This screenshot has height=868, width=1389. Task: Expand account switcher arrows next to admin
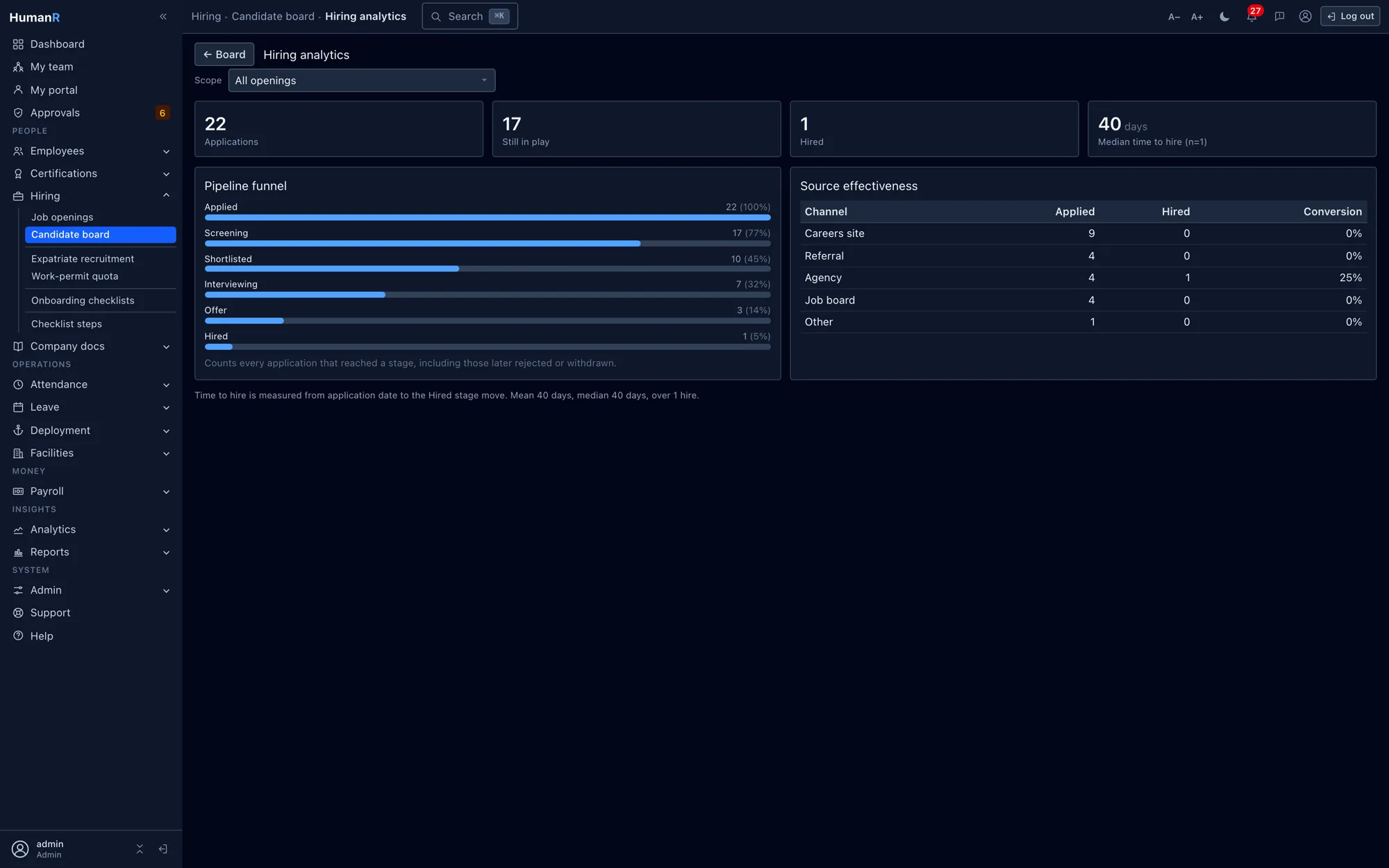(x=140, y=849)
